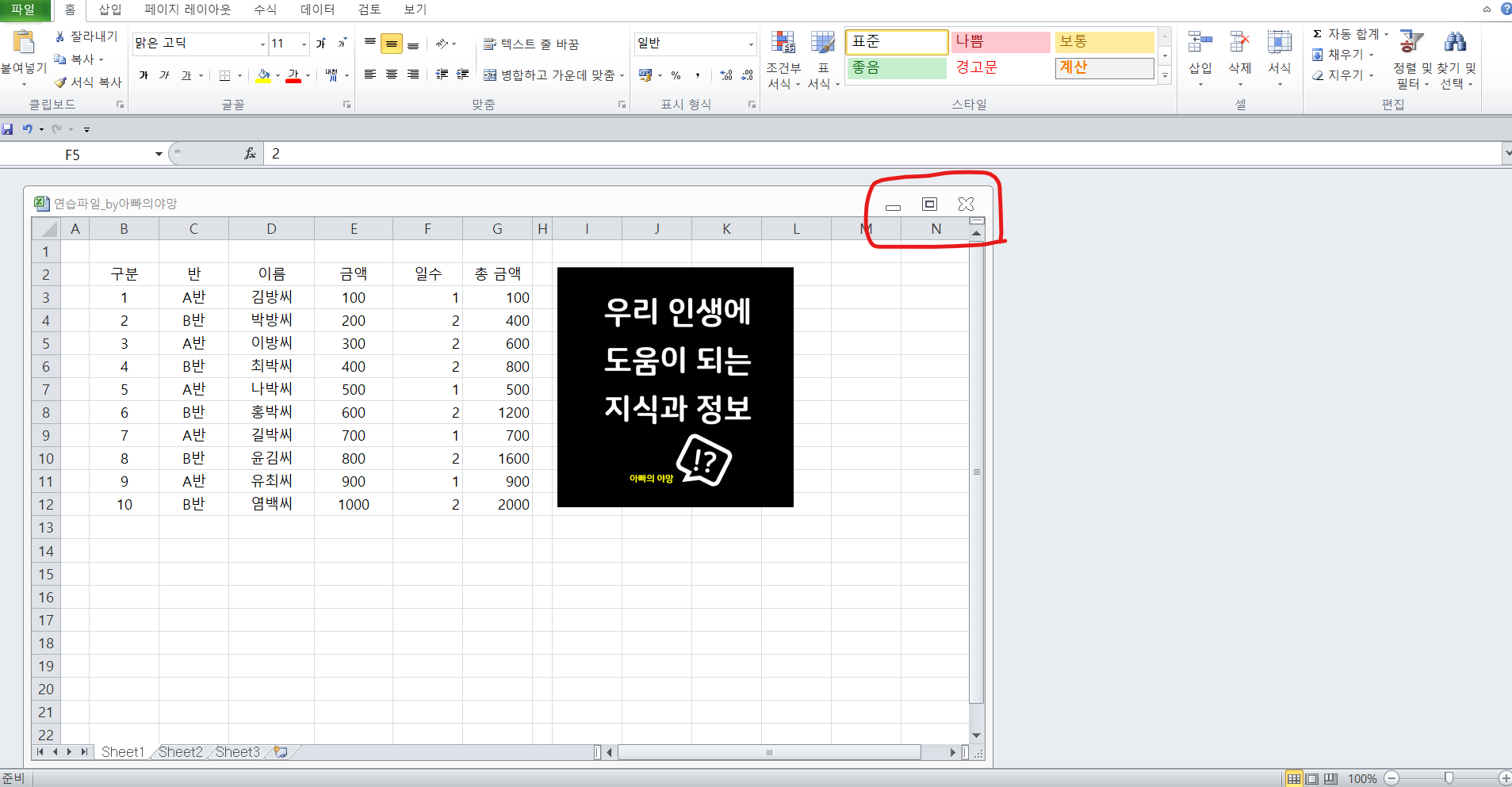Toggle middle vertical alignment
The height and width of the screenshot is (787, 1512).
coord(392,44)
